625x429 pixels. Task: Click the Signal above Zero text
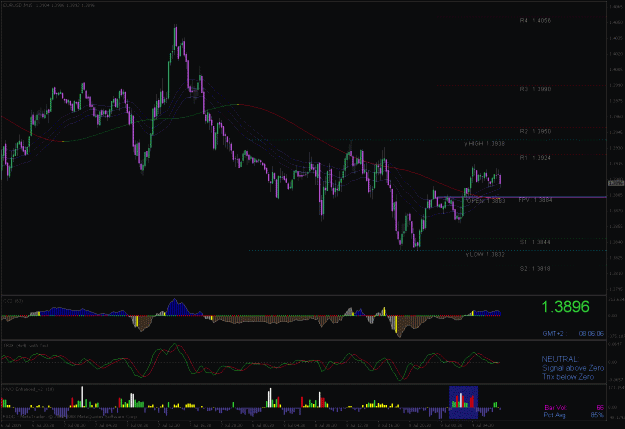click(x=573, y=368)
